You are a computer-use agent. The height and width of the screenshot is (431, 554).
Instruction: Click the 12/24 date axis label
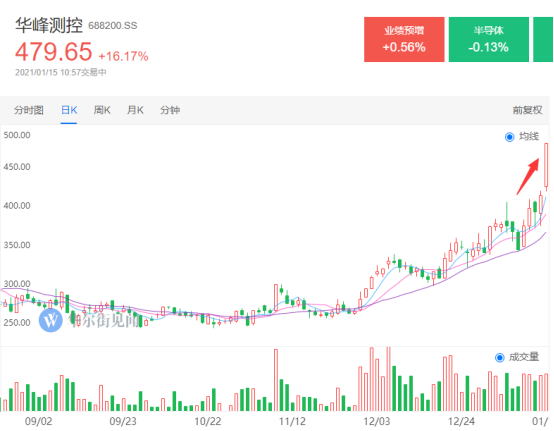point(461,421)
